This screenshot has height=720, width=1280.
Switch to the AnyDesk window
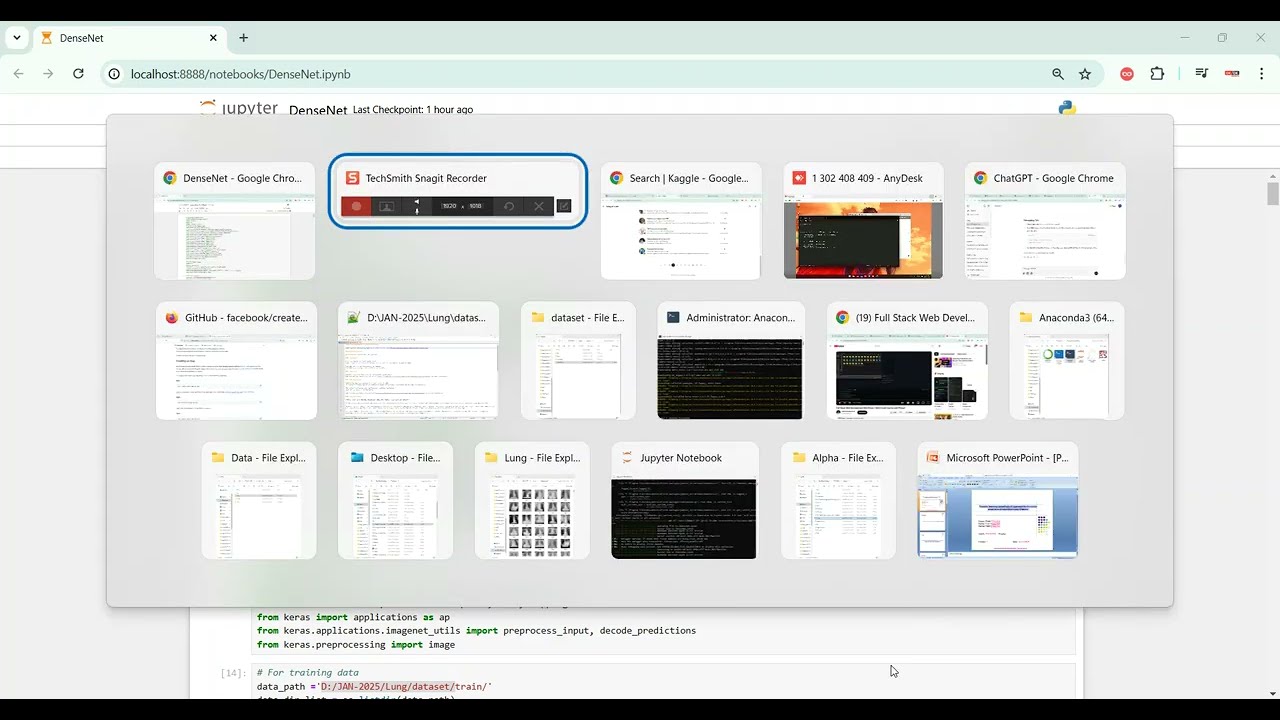[863, 221]
